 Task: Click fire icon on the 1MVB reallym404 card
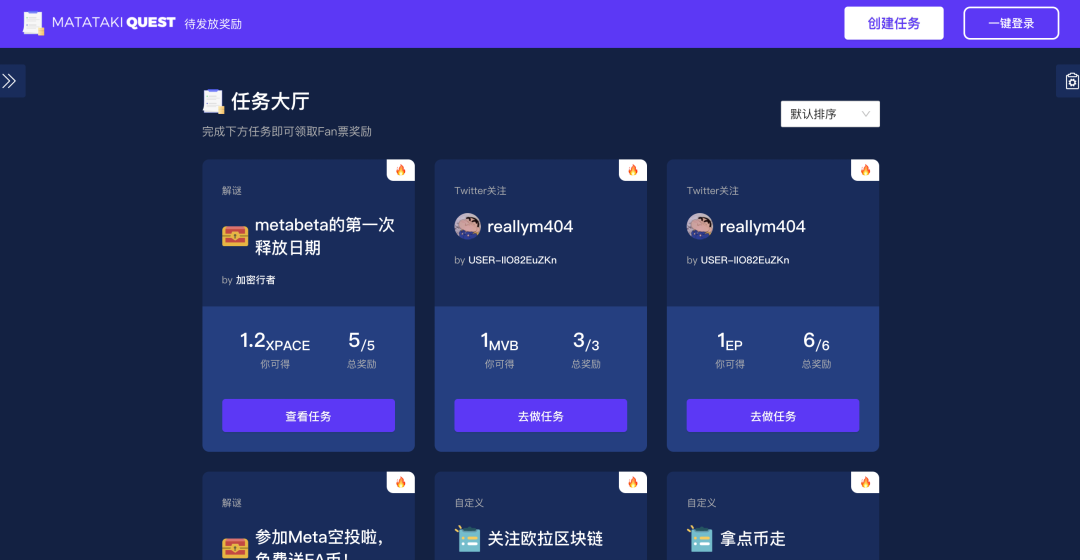click(x=633, y=170)
